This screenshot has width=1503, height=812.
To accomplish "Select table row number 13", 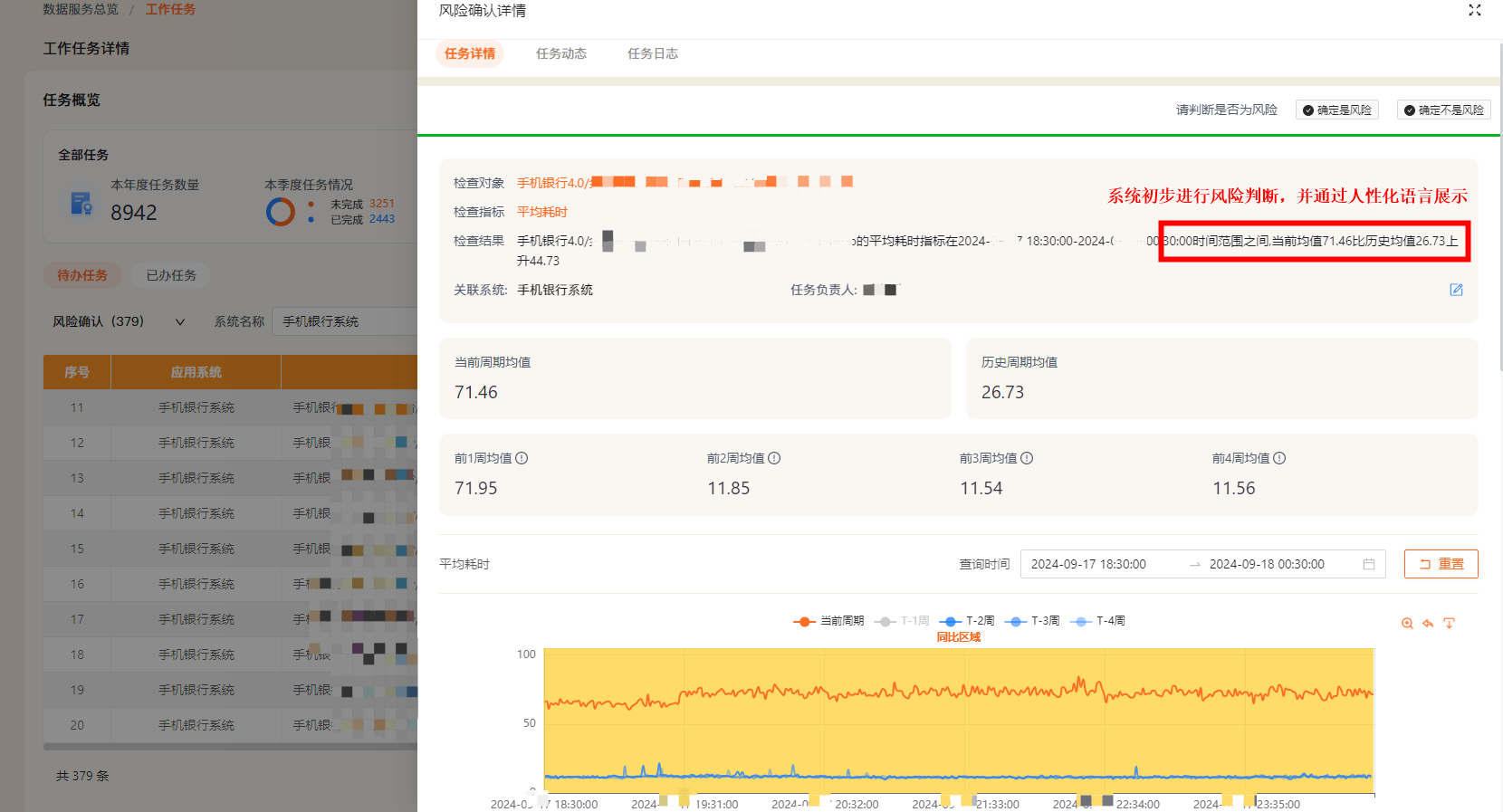I will (230, 478).
